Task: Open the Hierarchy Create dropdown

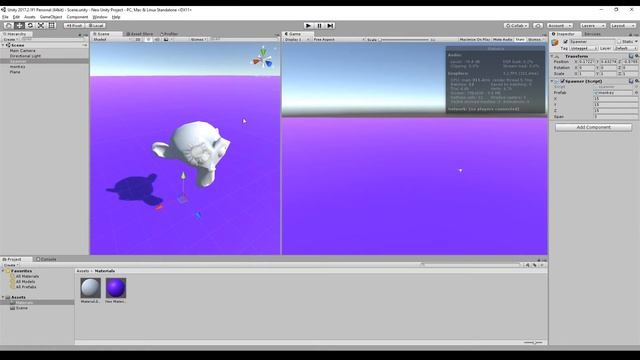Action: [10, 40]
